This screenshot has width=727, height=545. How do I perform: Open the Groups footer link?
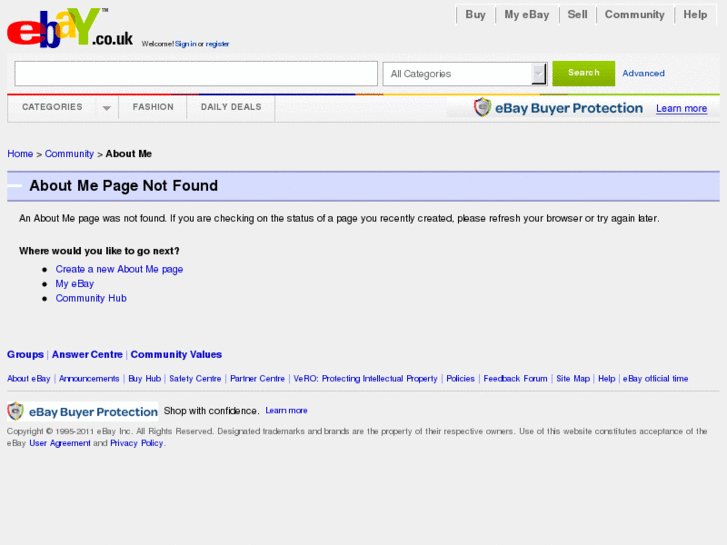click(x=25, y=354)
